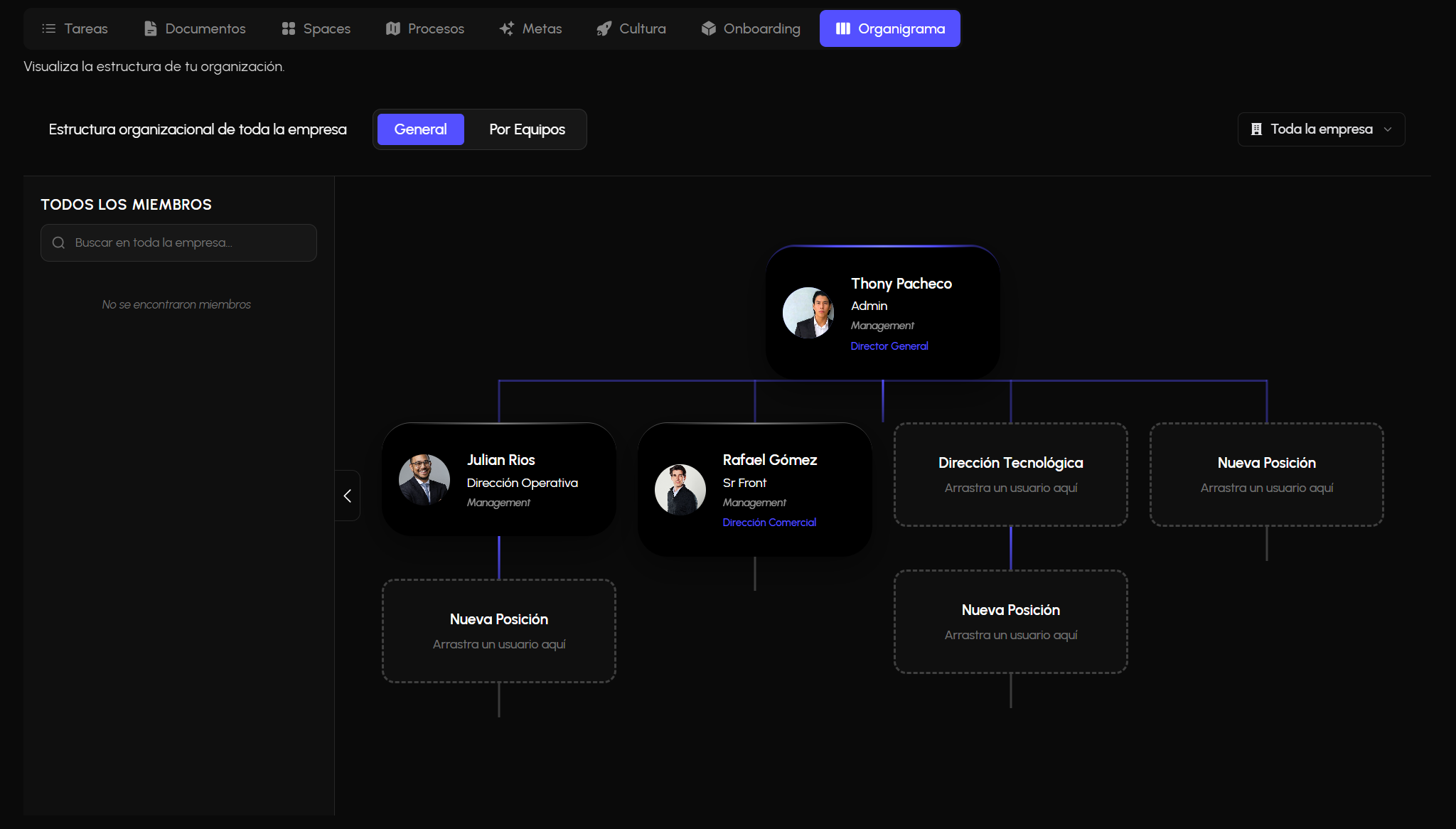Click the Tareas list icon

[x=48, y=28]
